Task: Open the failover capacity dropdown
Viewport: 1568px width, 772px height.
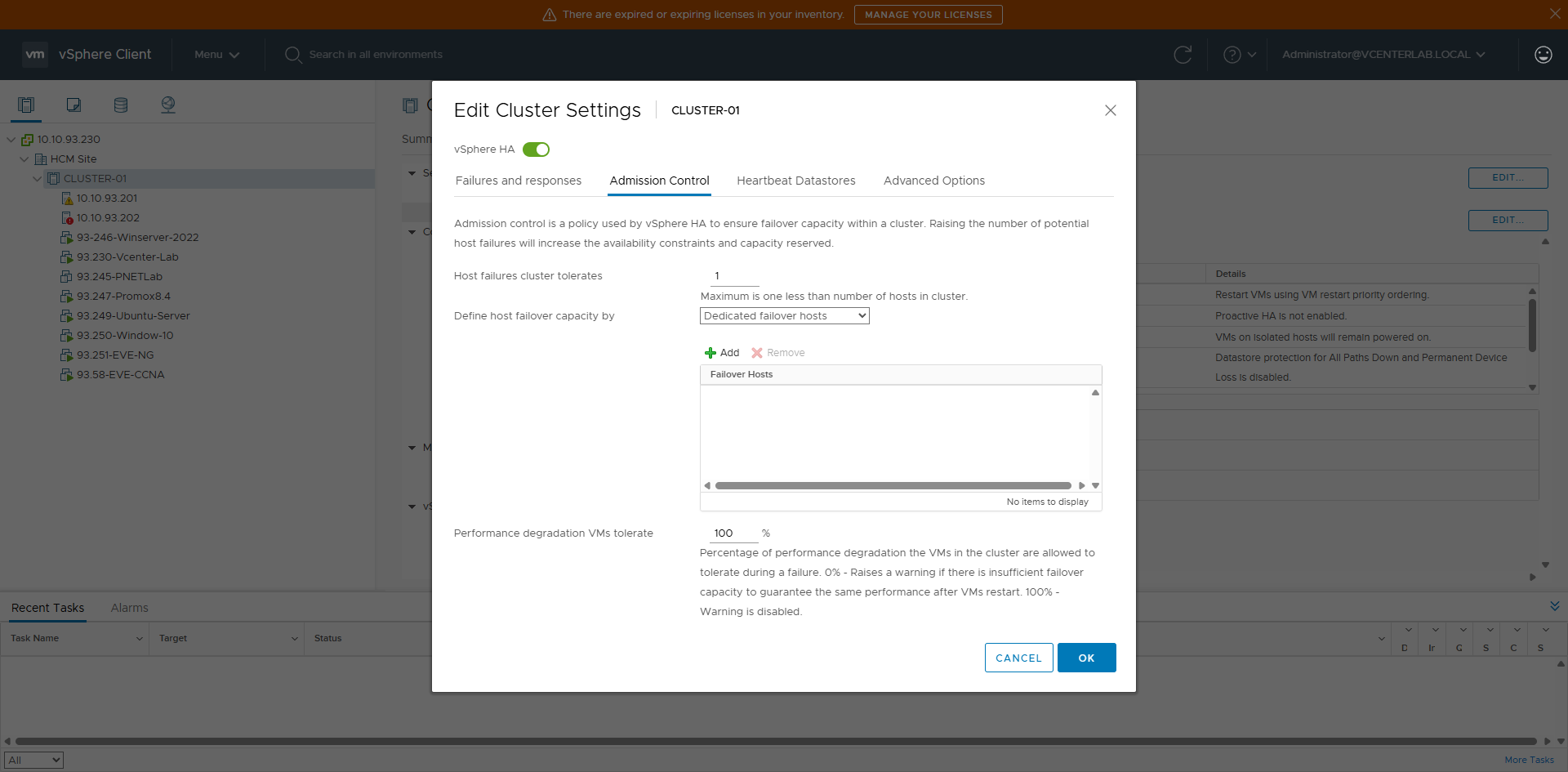Action: click(x=784, y=316)
